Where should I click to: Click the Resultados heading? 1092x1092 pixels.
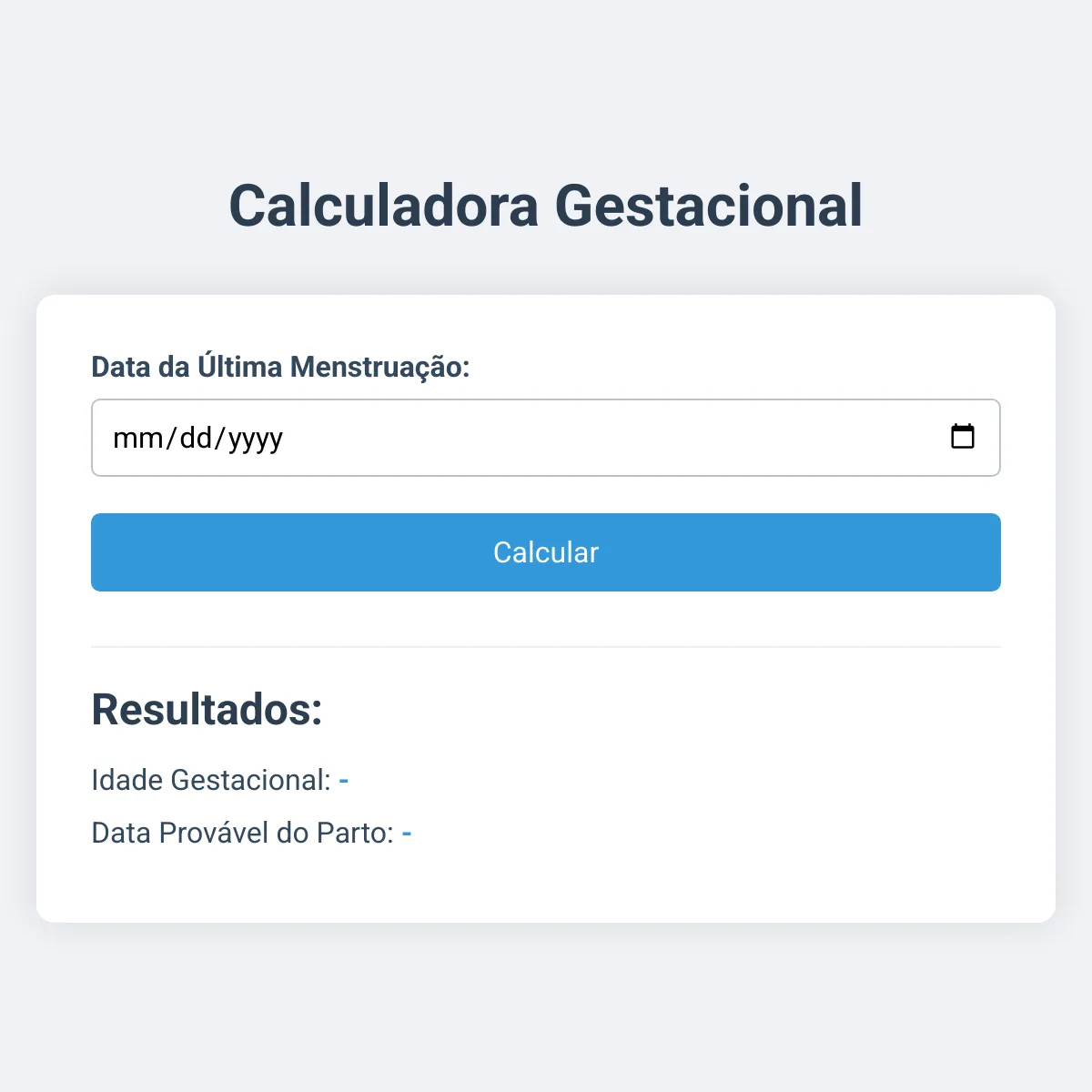[207, 709]
